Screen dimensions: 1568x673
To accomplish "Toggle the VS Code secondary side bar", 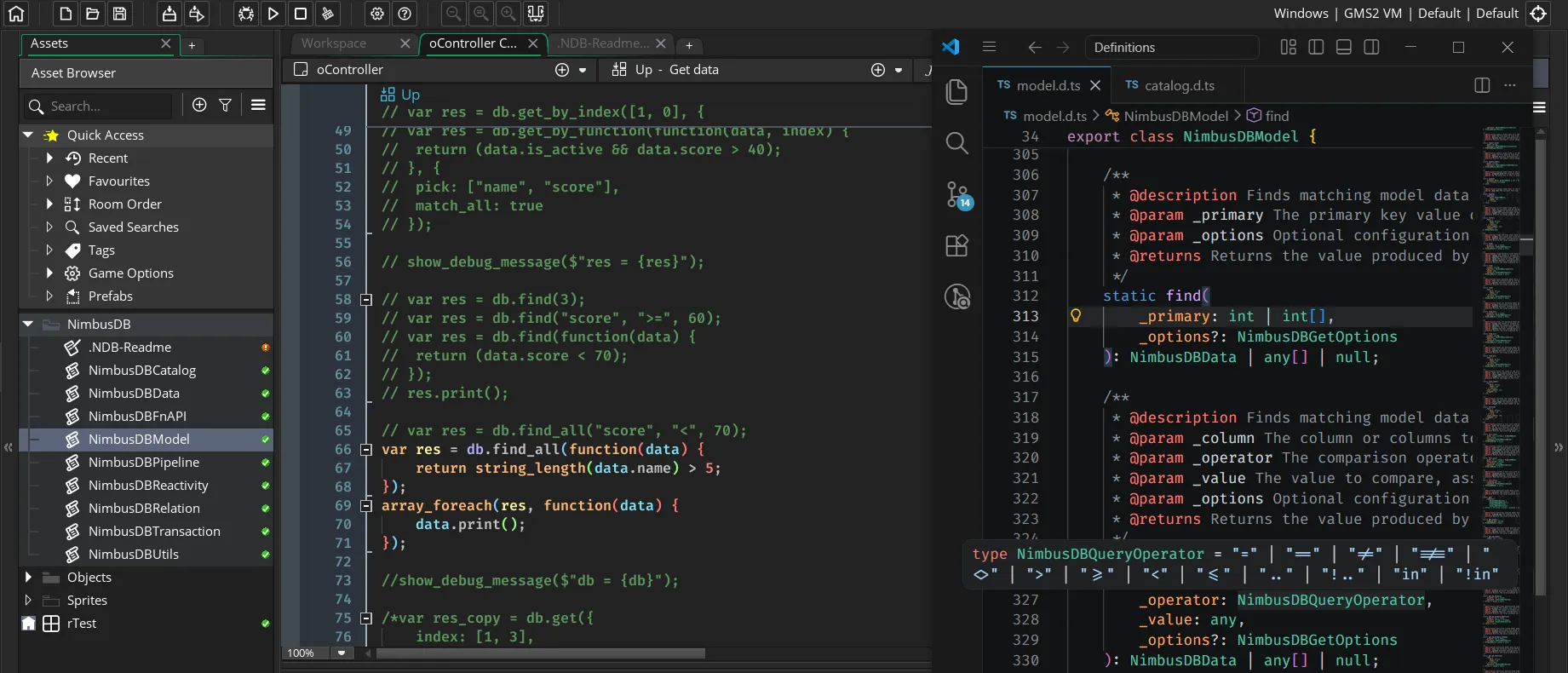I will (1371, 47).
